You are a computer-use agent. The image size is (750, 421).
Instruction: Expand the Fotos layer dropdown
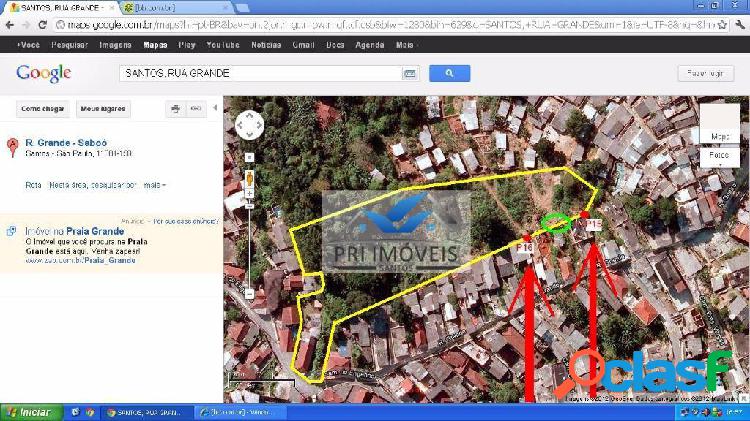719,157
